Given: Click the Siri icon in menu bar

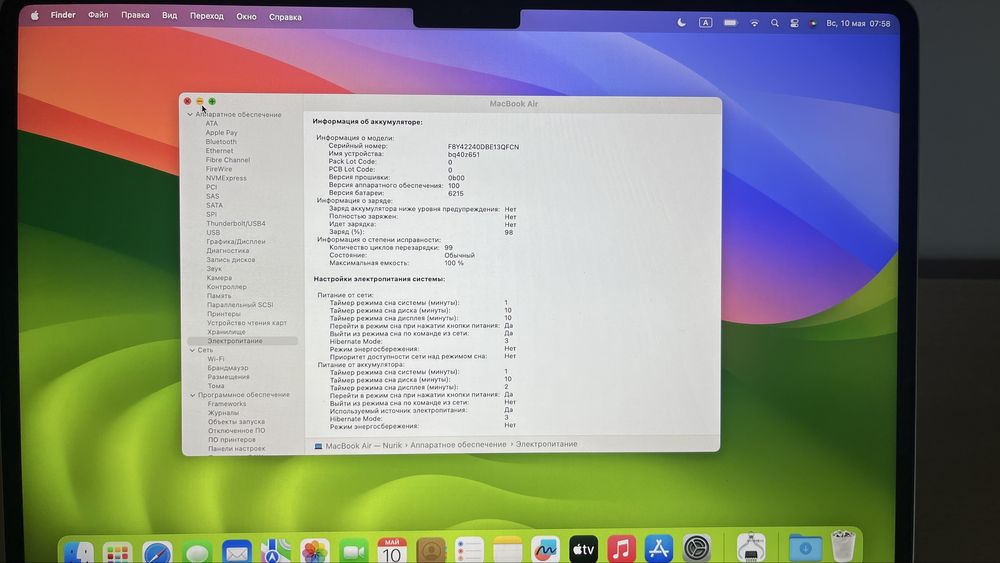Looking at the screenshot, I should pyautogui.click(x=813, y=23).
